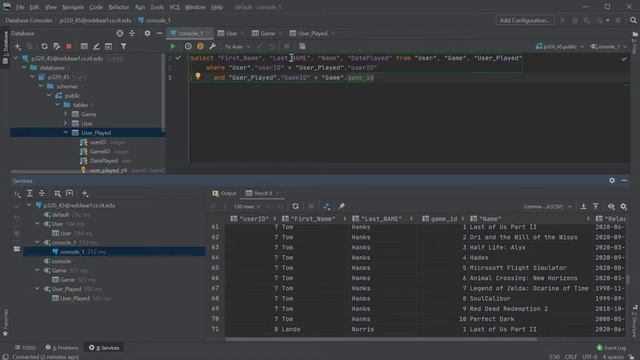This screenshot has height=360, width=640.
Task: Click the orange explain plan icon
Action: click(200, 47)
